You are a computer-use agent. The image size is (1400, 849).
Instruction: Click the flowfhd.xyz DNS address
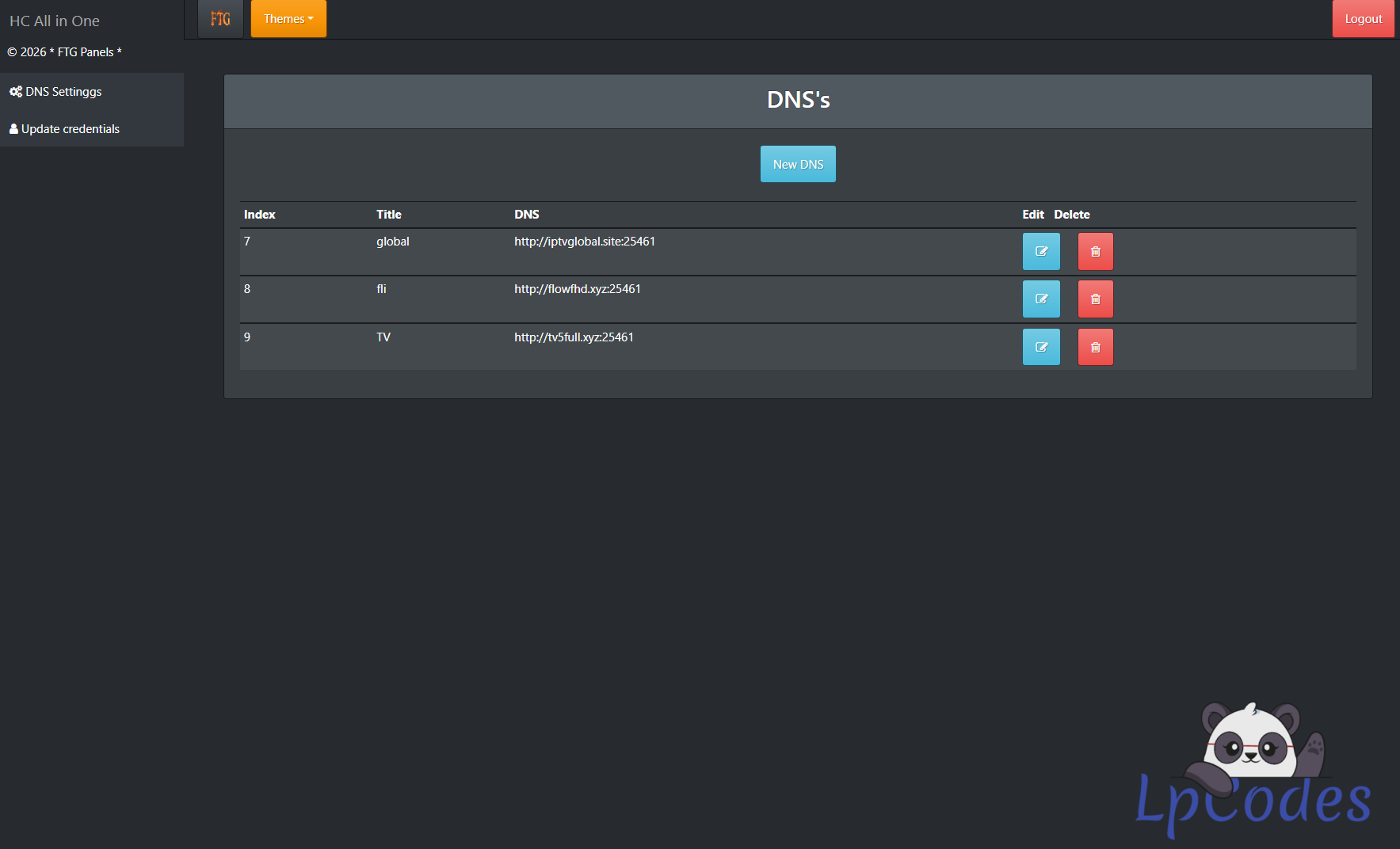[x=578, y=289]
